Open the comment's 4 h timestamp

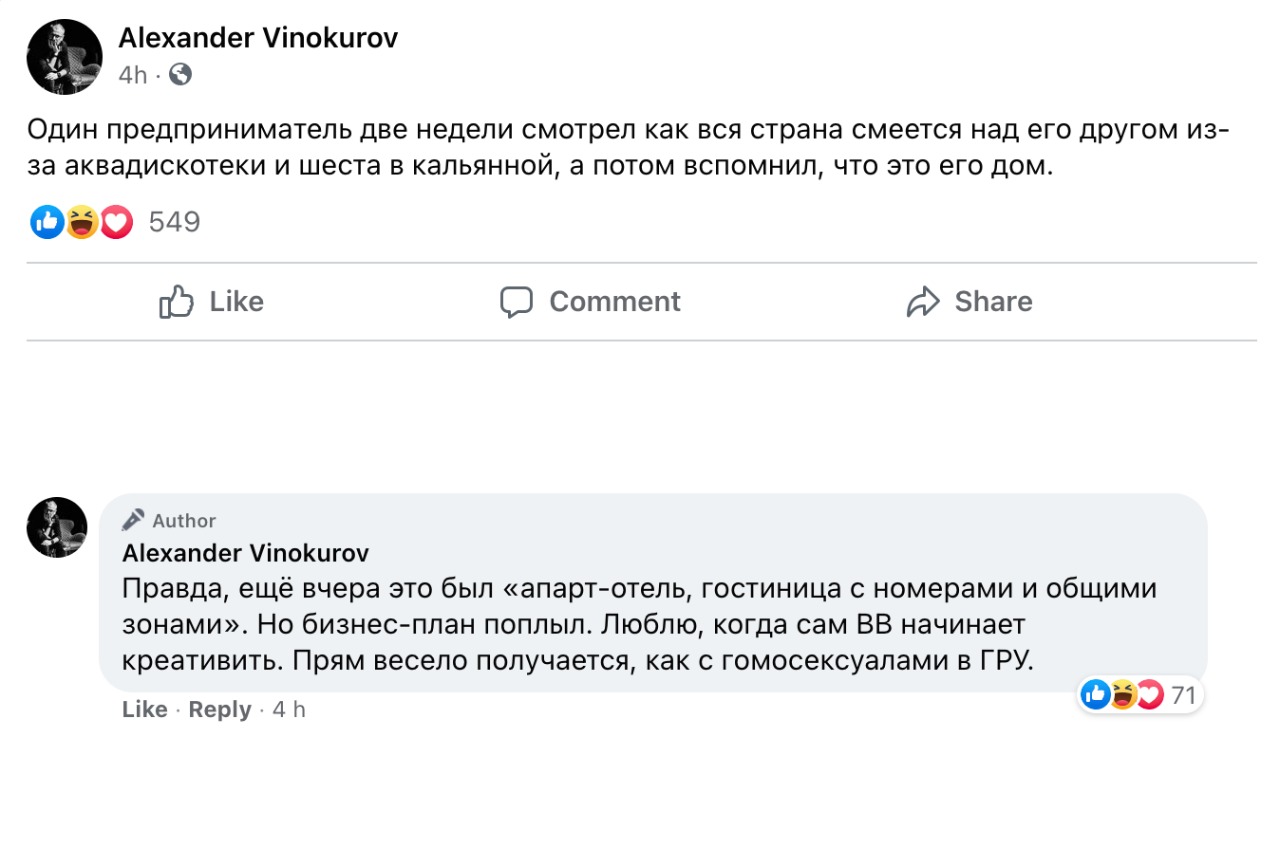(x=289, y=710)
